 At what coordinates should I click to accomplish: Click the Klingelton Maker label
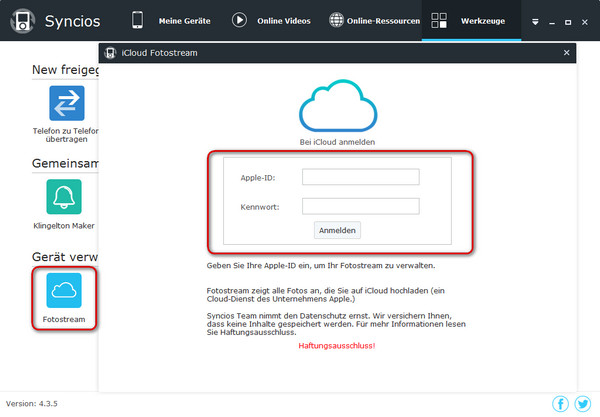64,226
